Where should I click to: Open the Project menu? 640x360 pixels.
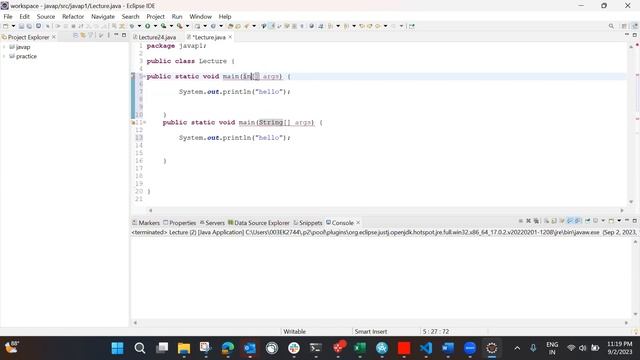[156, 17]
